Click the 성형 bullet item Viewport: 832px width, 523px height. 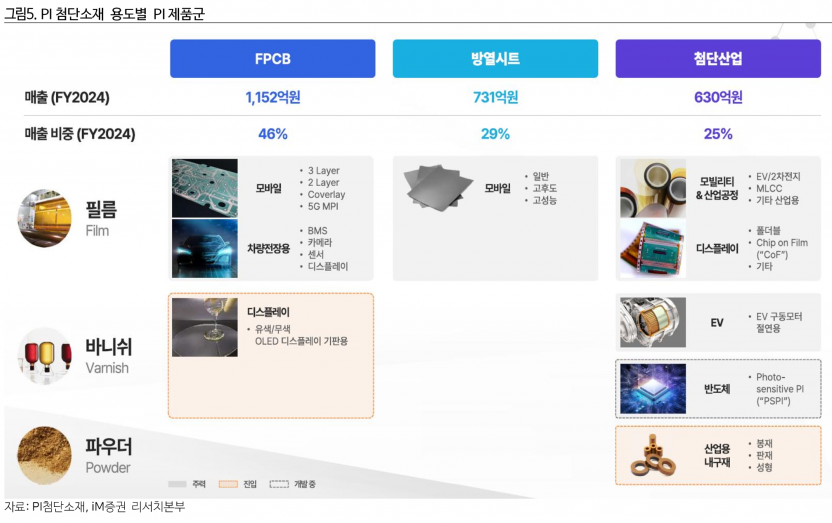click(764, 467)
